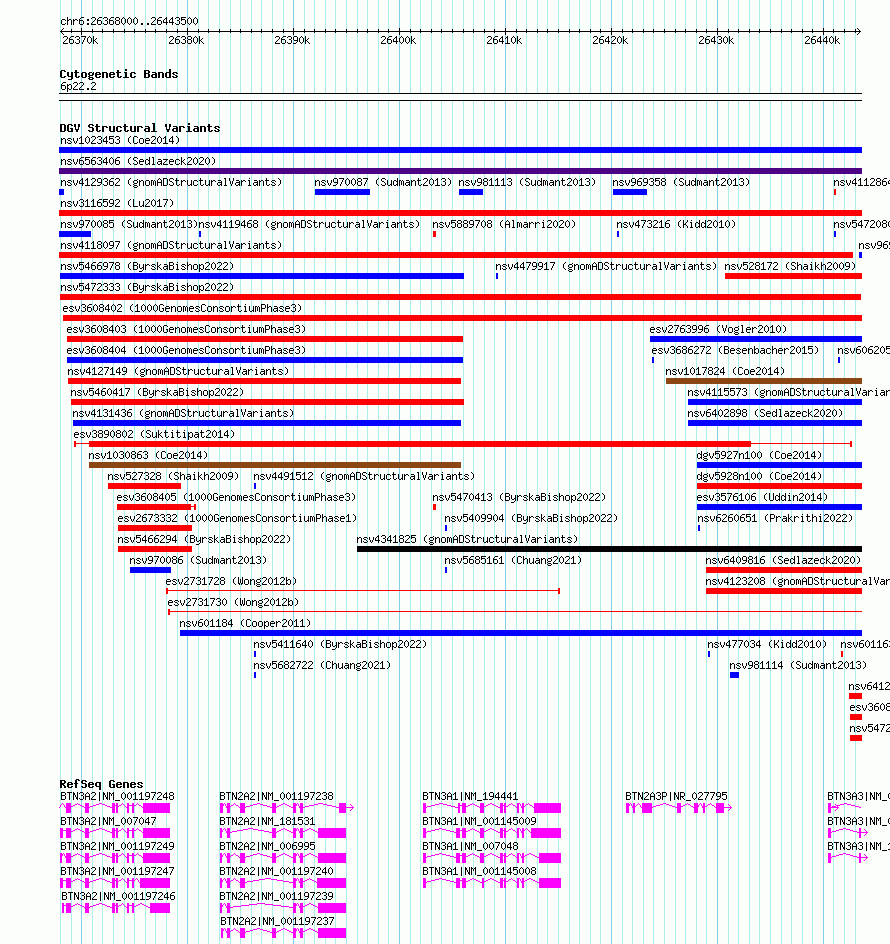Image resolution: width=890 pixels, height=944 pixels.
Task: Select nsv5889708 (Almarri2020) label
Action: 504,225
